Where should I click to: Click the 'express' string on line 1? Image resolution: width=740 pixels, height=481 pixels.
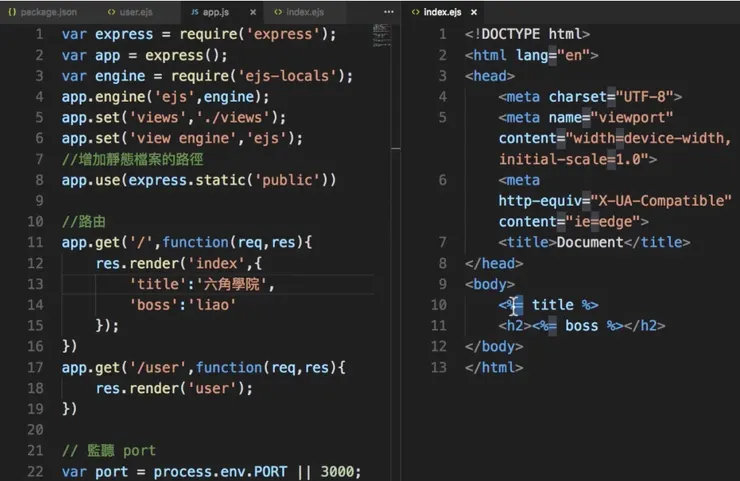[x=283, y=34]
